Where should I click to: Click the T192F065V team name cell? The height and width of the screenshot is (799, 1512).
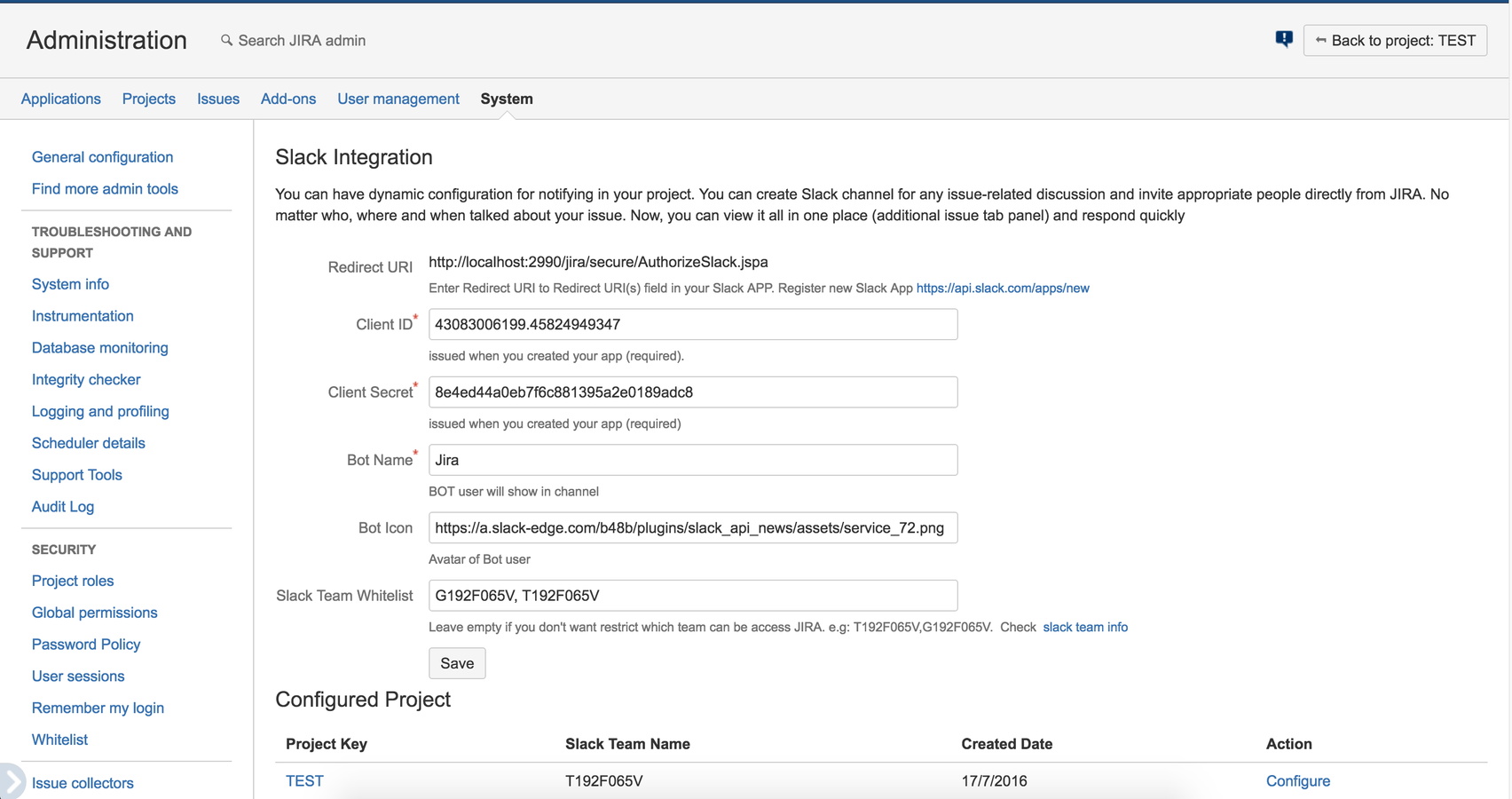click(604, 781)
